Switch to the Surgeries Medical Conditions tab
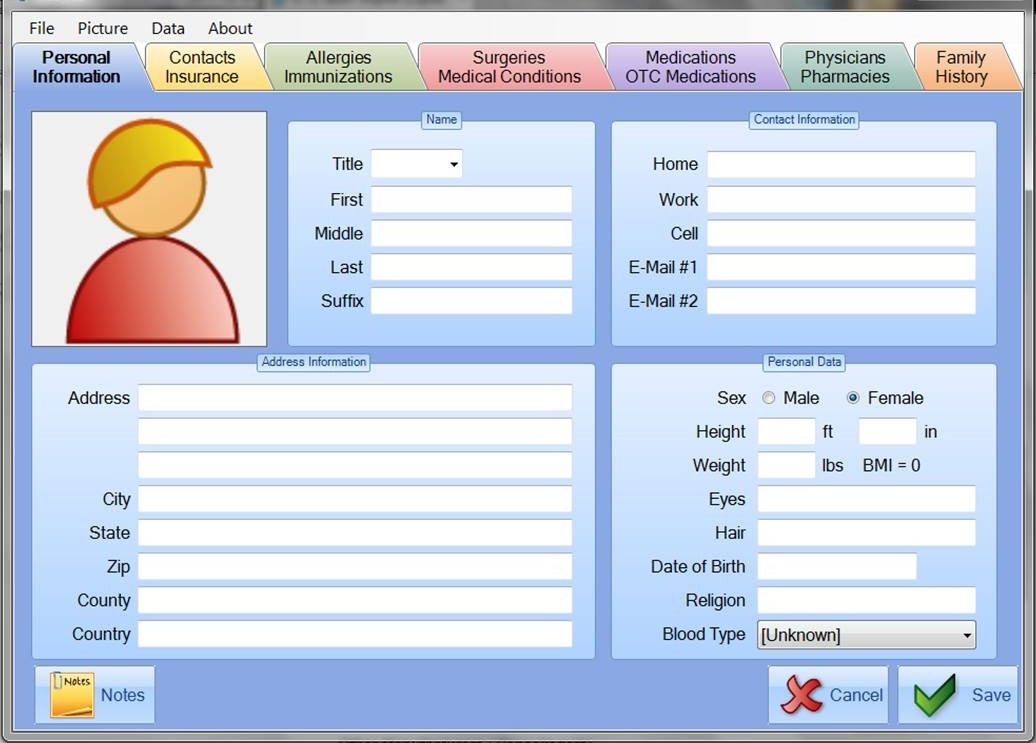This screenshot has width=1036, height=743. (510, 67)
